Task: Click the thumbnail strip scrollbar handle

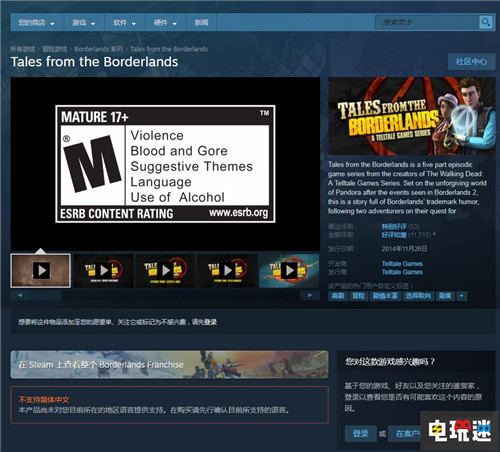Action: (x=45, y=295)
